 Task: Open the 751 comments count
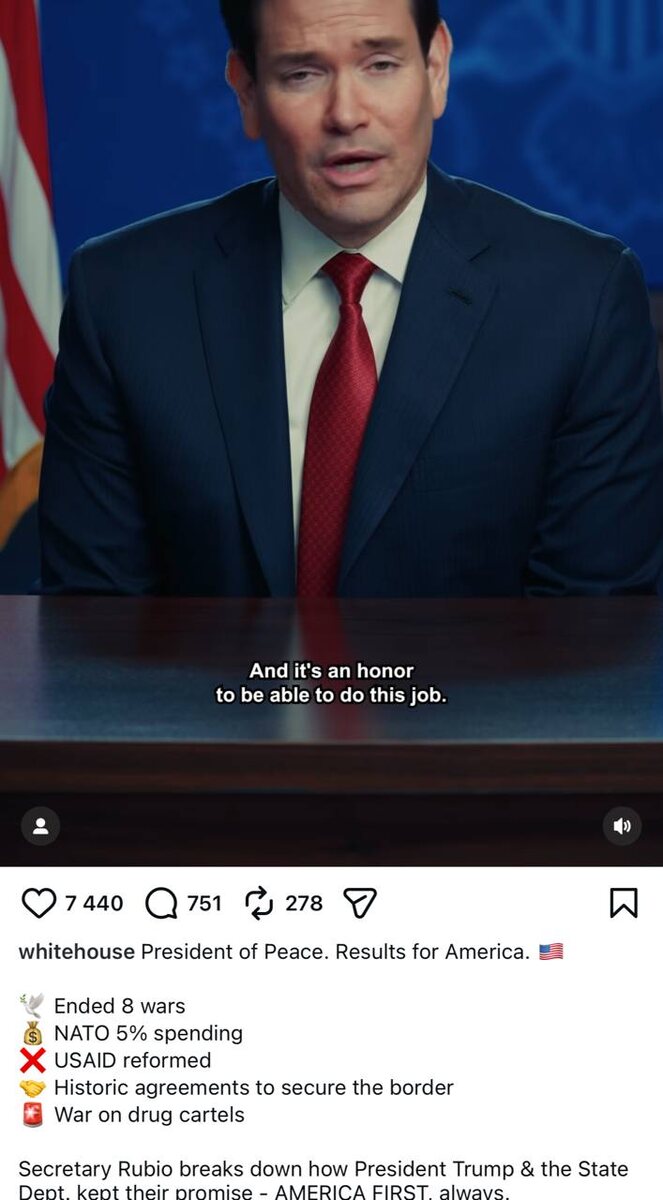[x=204, y=904]
